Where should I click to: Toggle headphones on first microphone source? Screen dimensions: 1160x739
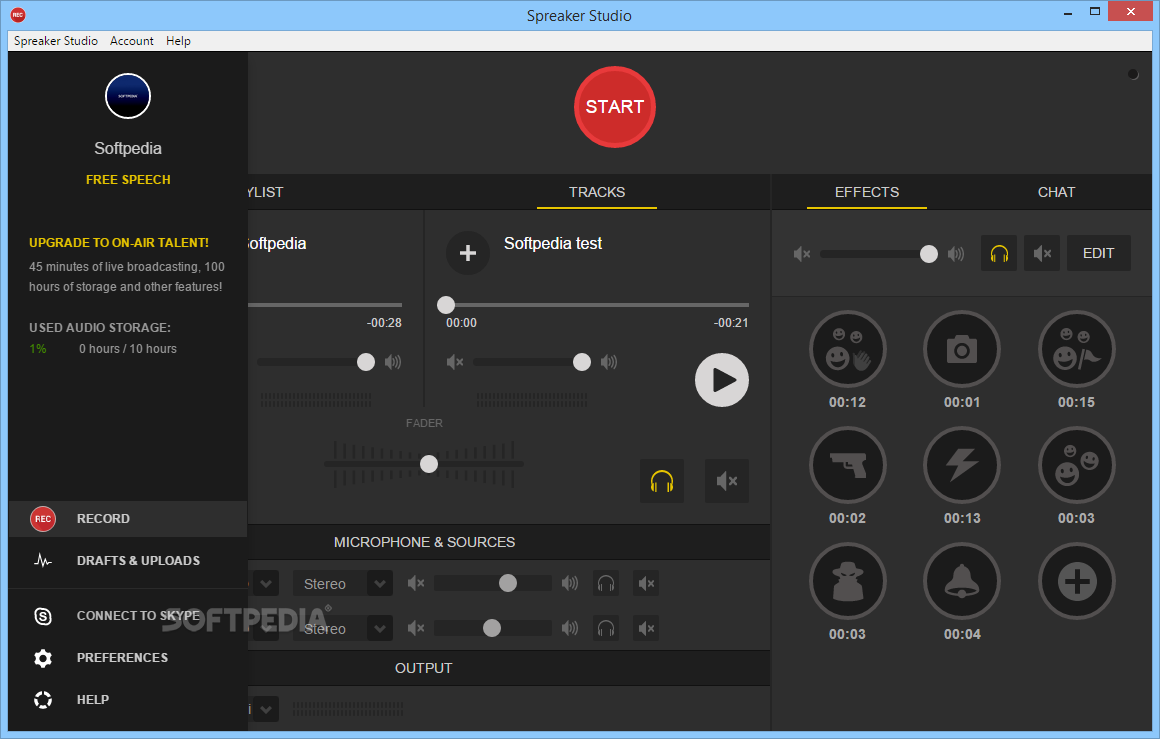pos(606,584)
